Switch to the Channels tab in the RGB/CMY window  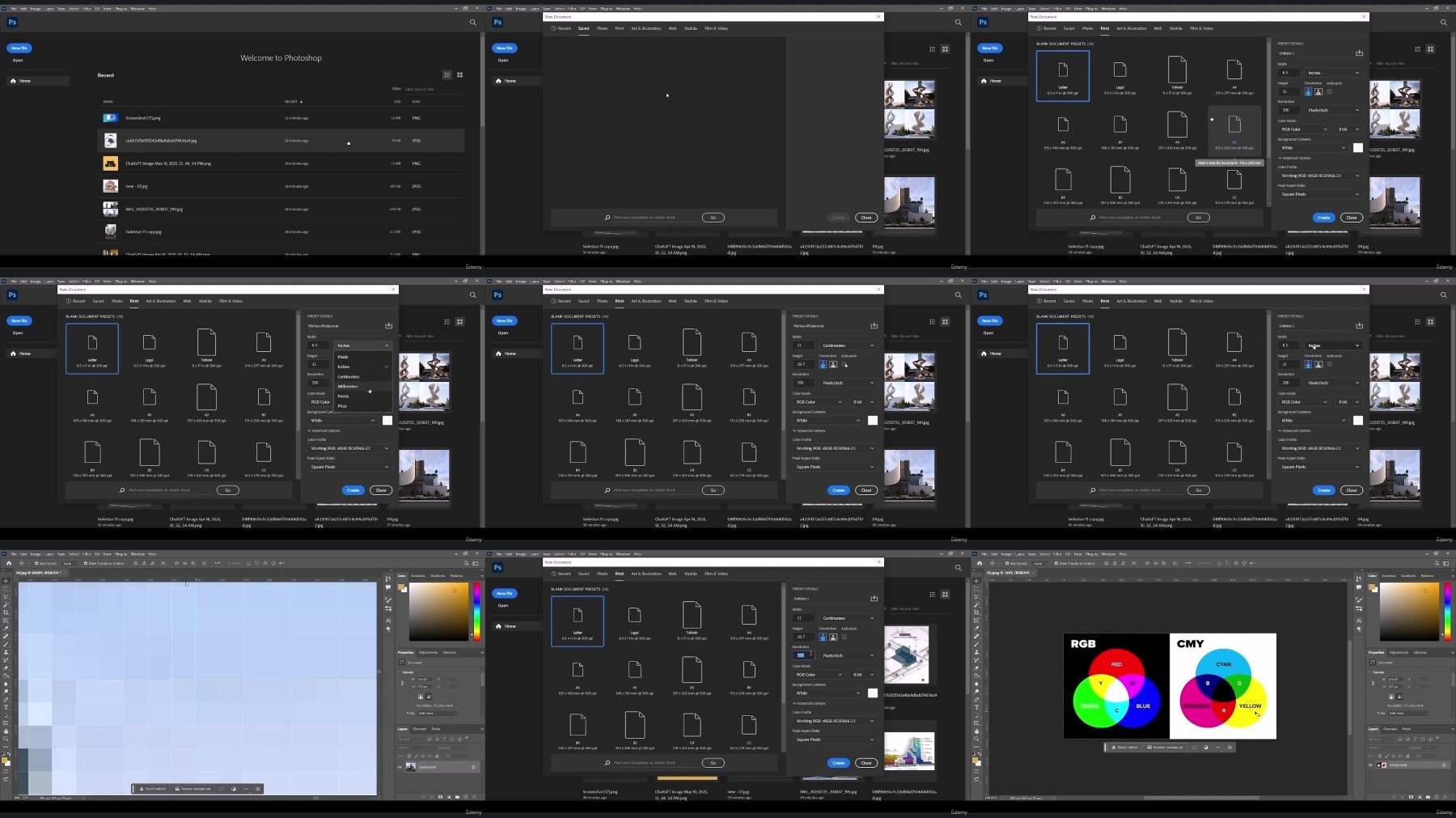(x=1390, y=729)
